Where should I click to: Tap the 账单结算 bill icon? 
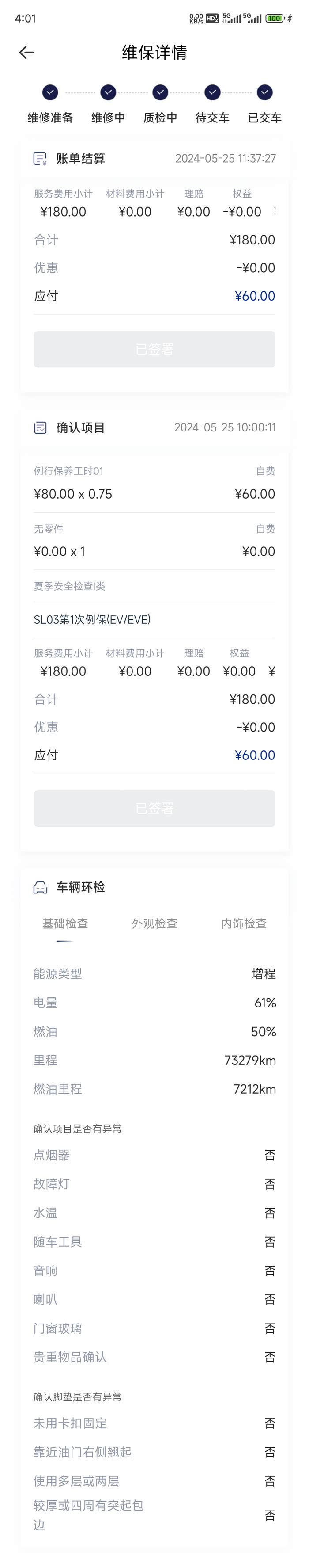pos(40,159)
